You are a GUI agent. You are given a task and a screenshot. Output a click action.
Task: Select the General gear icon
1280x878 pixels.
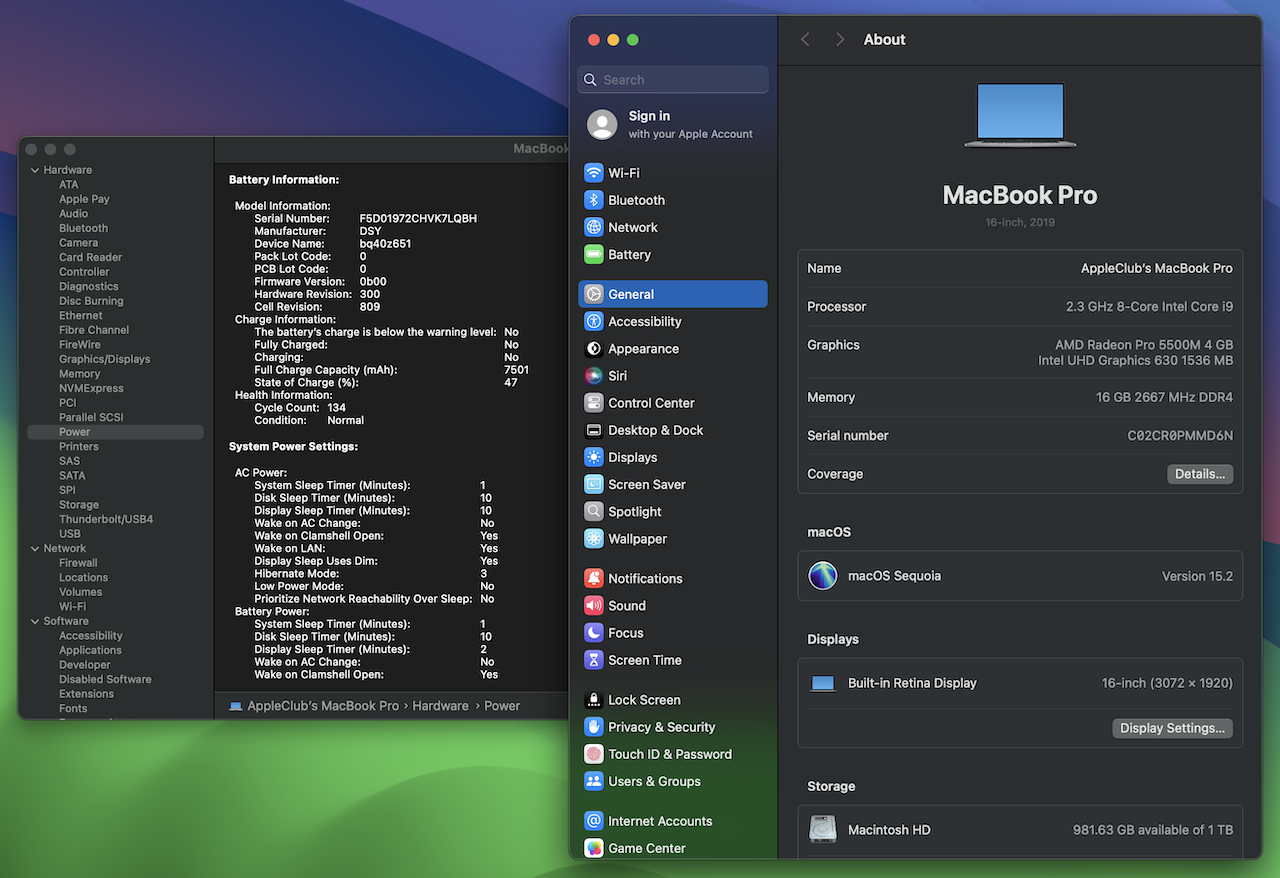(594, 294)
